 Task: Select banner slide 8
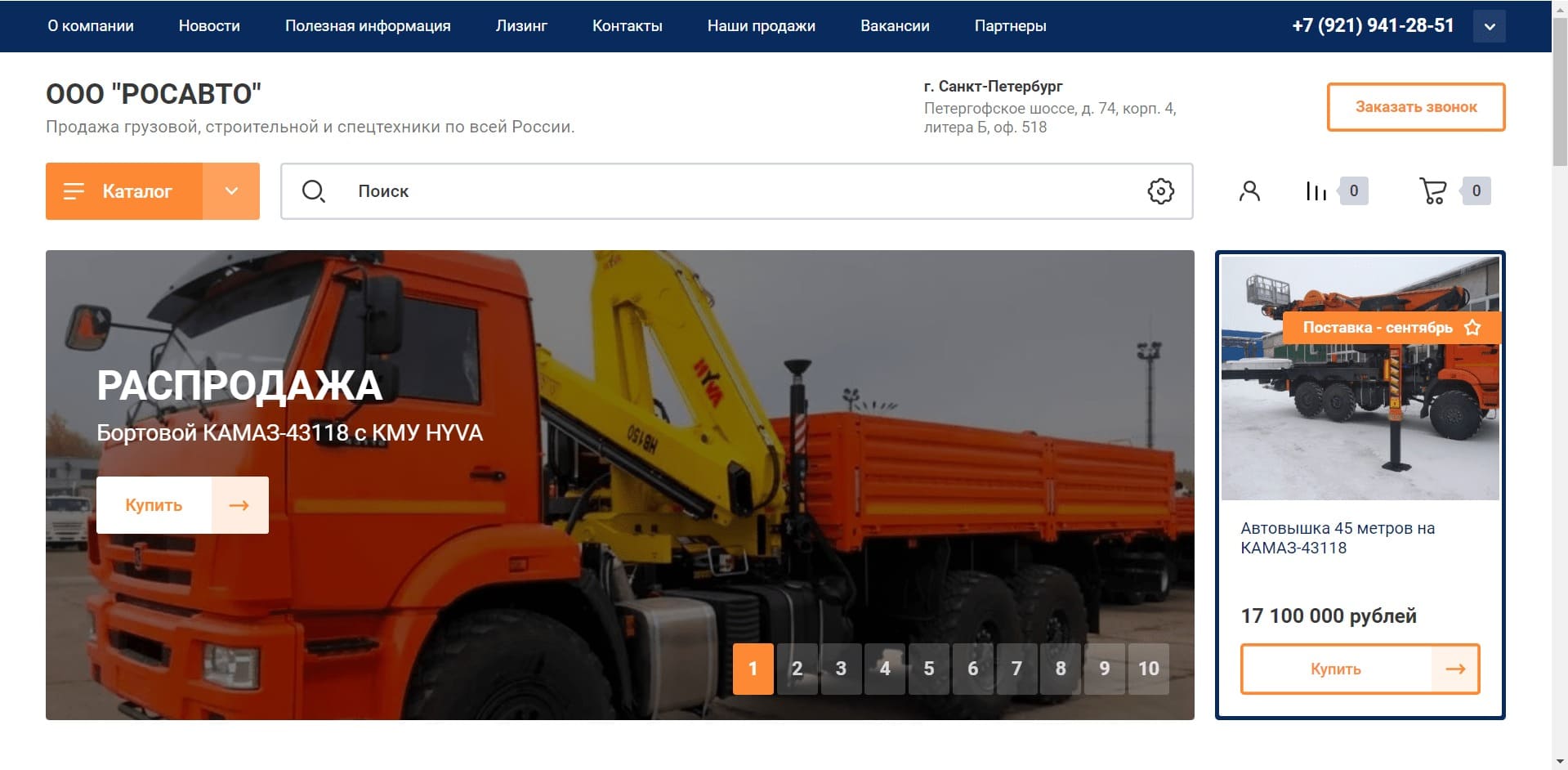click(x=1061, y=669)
